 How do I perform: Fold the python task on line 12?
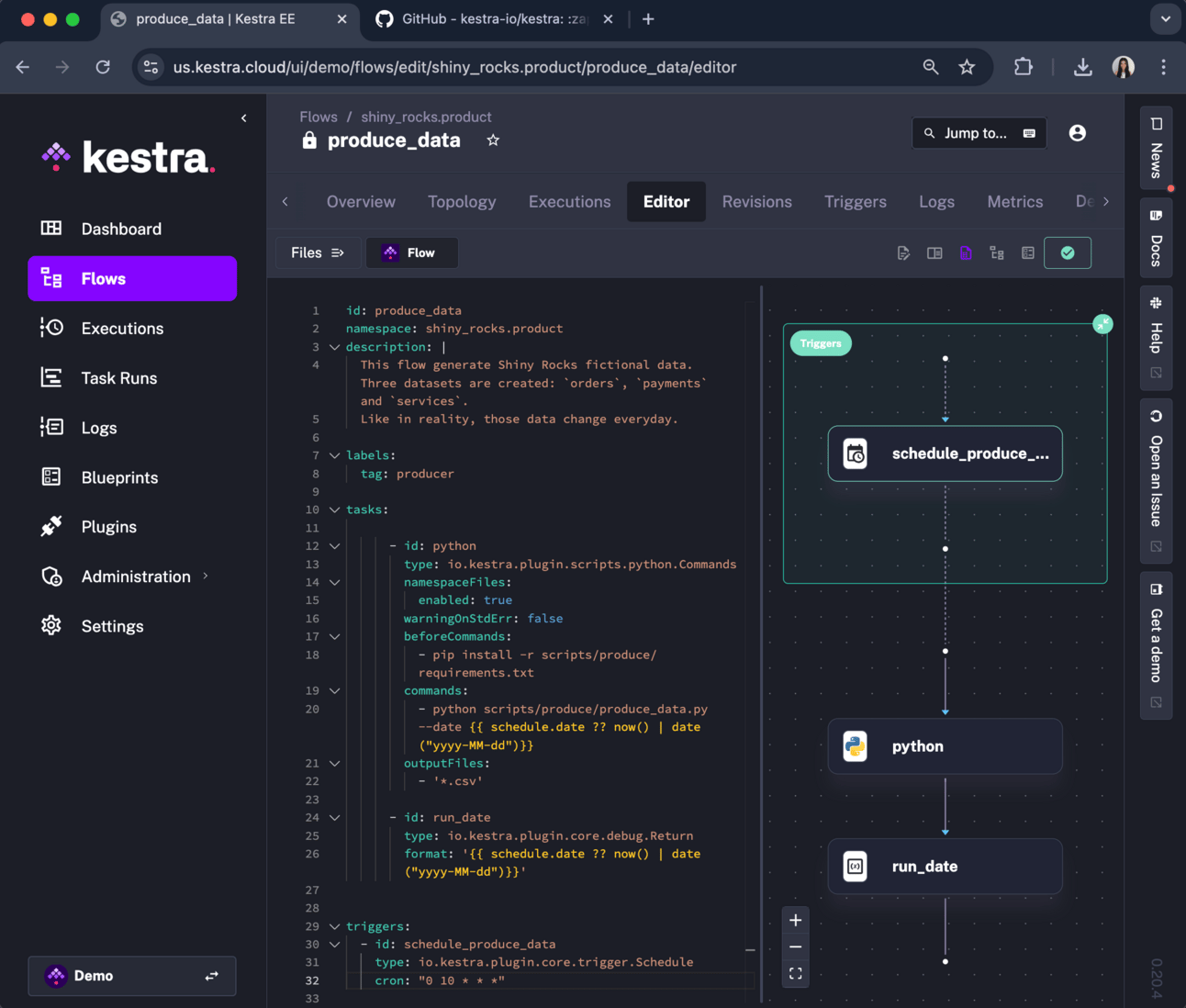coord(334,545)
